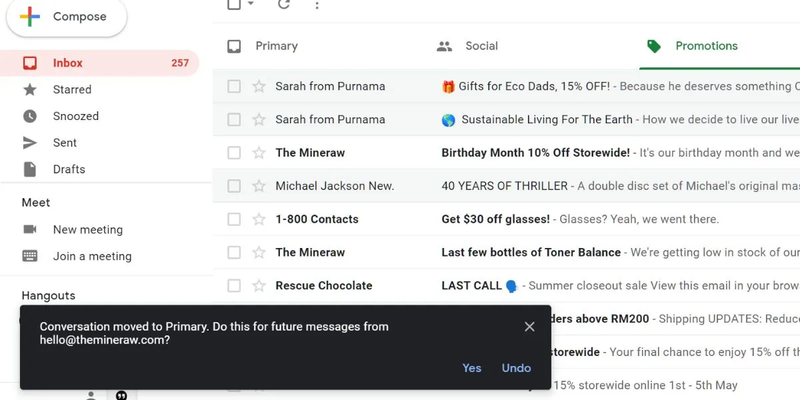Click the Sent paper-plane icon
This screenshot has width=800, height=400.
[x=30, y=143]
